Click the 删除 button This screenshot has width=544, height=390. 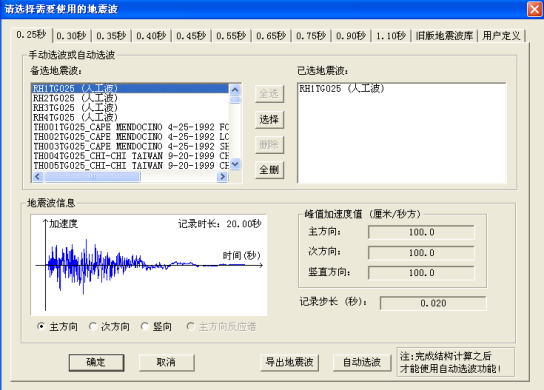[269, 145]
